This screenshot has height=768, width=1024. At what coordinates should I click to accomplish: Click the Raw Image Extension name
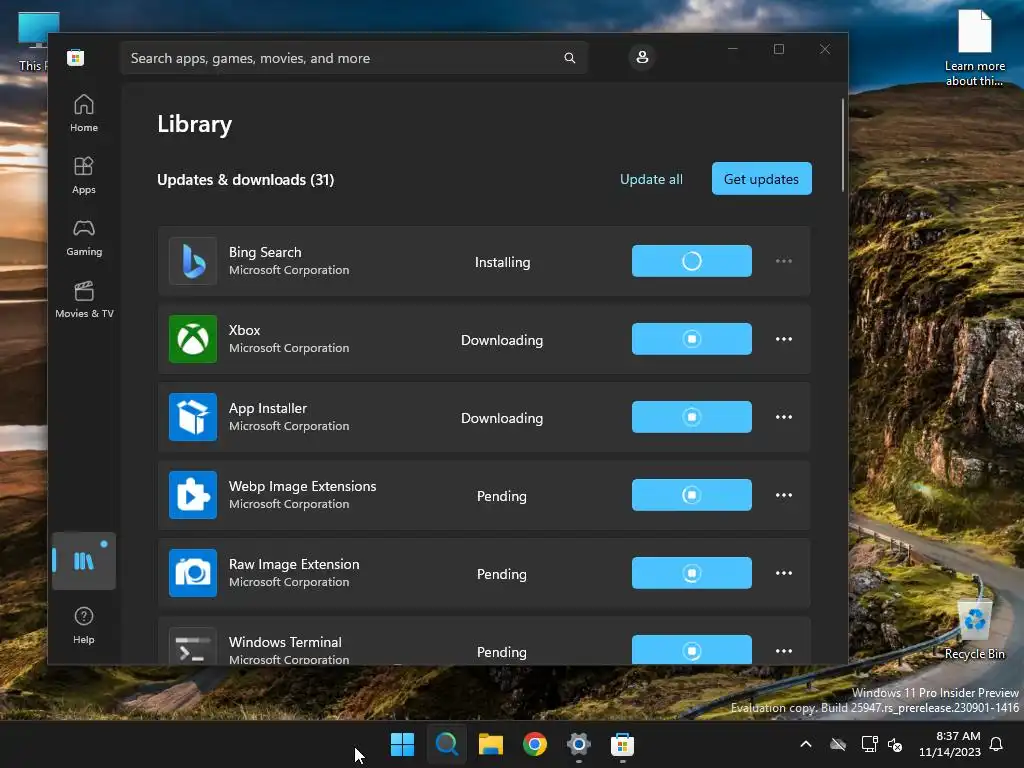click(x=294, y=564)
